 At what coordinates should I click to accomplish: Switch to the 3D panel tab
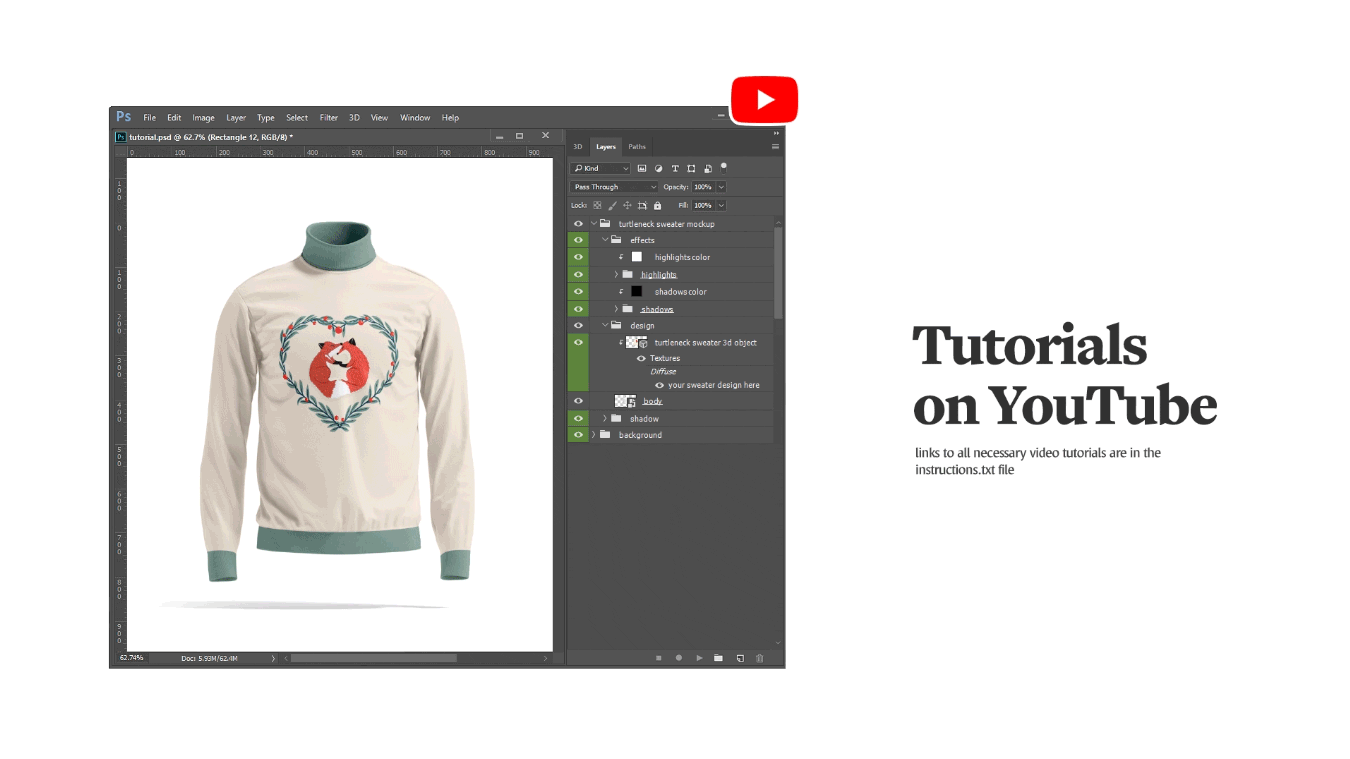click(577, 147)
